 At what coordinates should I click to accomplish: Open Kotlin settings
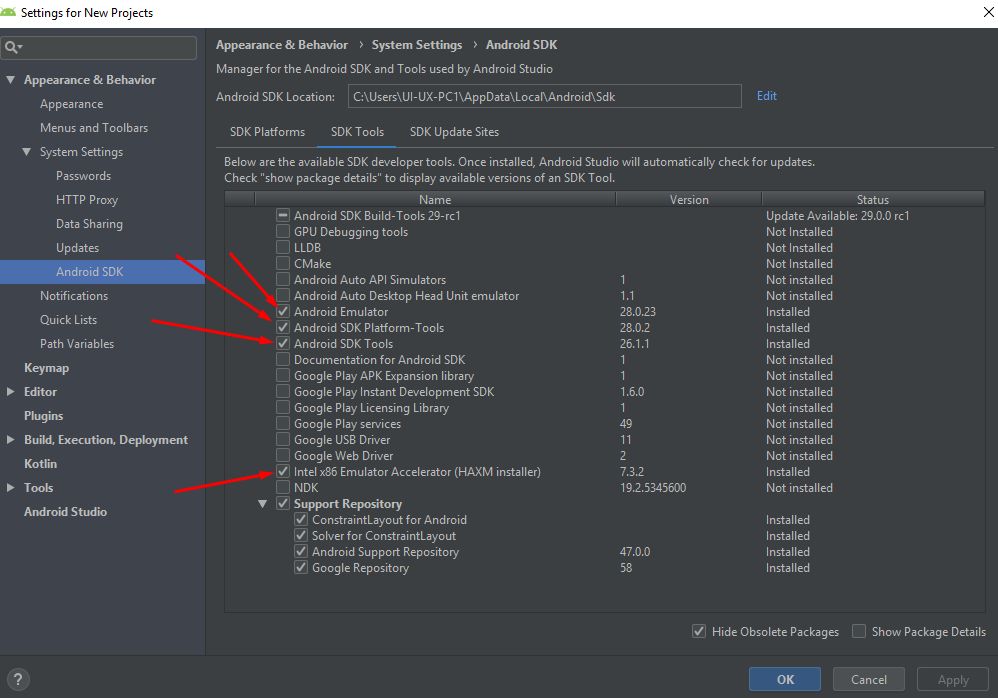(x=40, y=463)
